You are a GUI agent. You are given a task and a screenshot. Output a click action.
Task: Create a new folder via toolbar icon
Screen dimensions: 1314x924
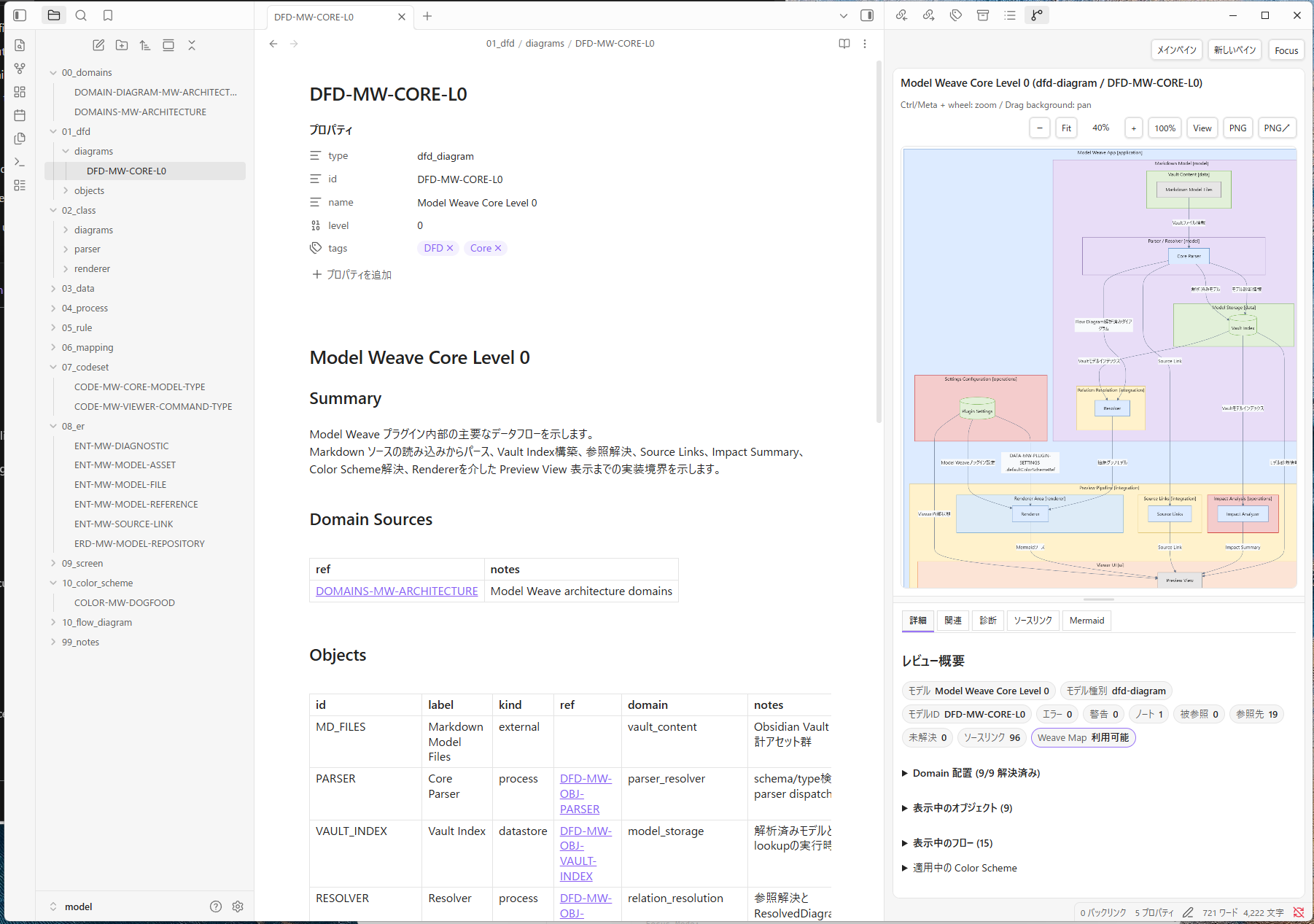tap(122, 45)
